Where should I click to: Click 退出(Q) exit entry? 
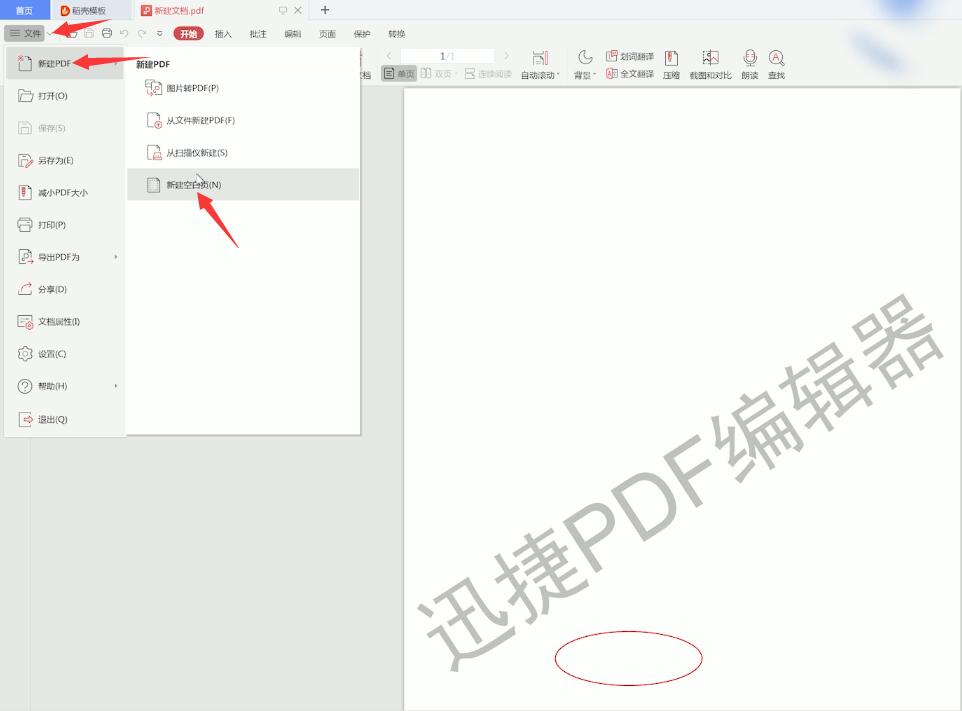pyautogui.click(x=64, y=420)
